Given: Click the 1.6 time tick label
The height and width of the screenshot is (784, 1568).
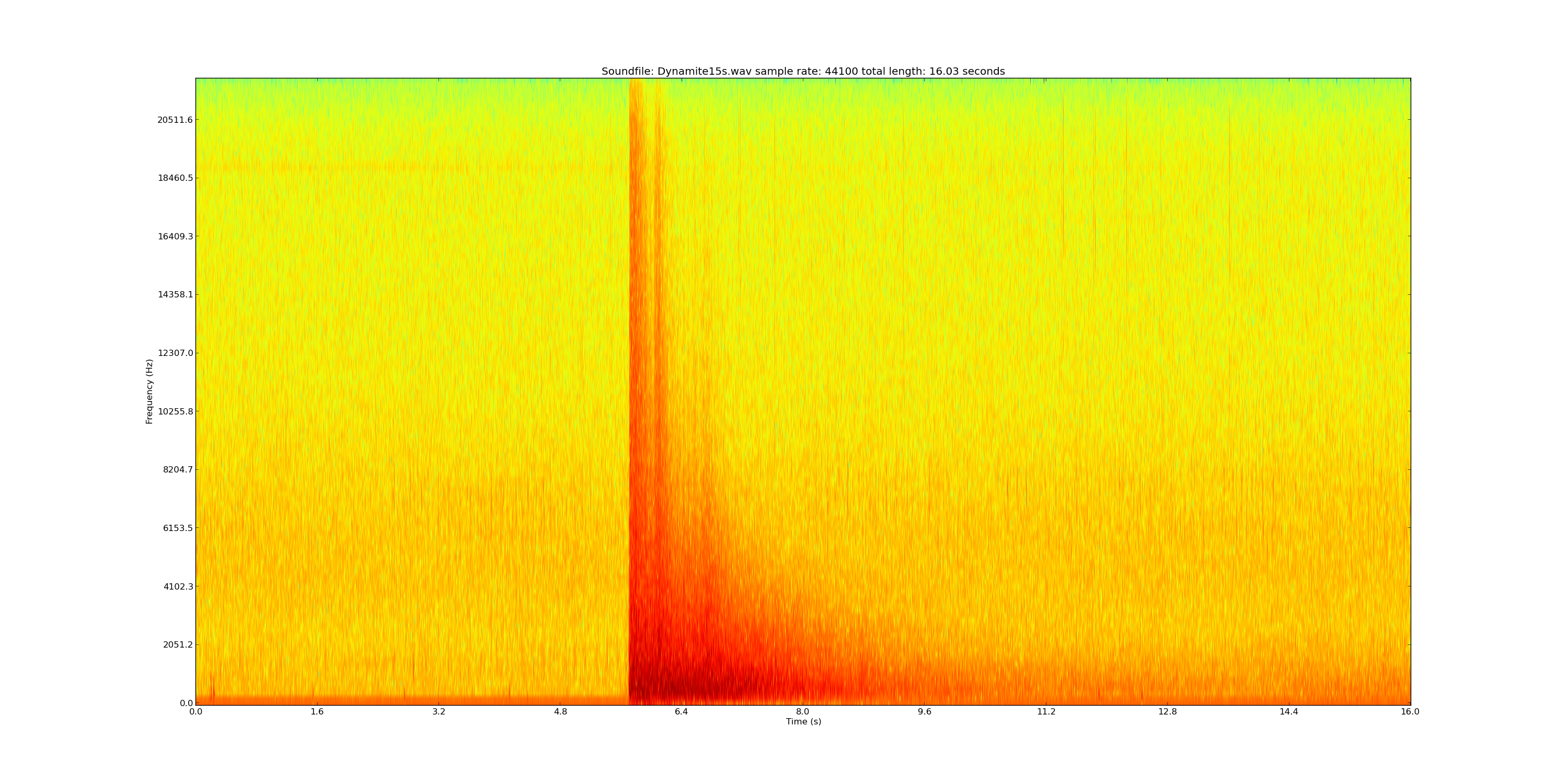Looking at the screenshot, I should click(x=317, y=711).
